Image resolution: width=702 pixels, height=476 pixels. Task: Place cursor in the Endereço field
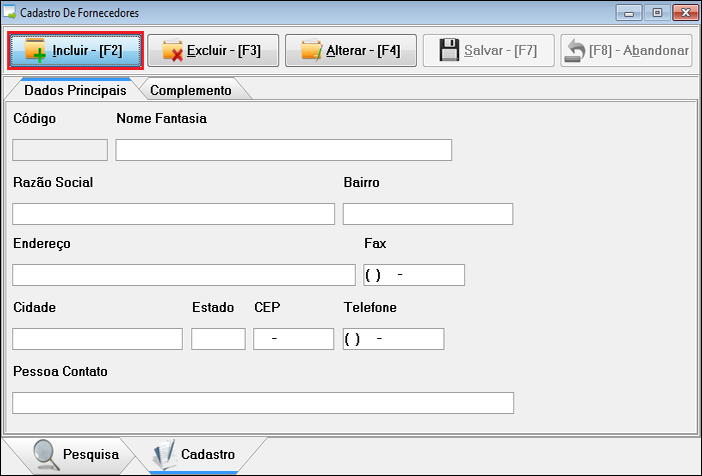pyautogui.click(x=183, y=275)
